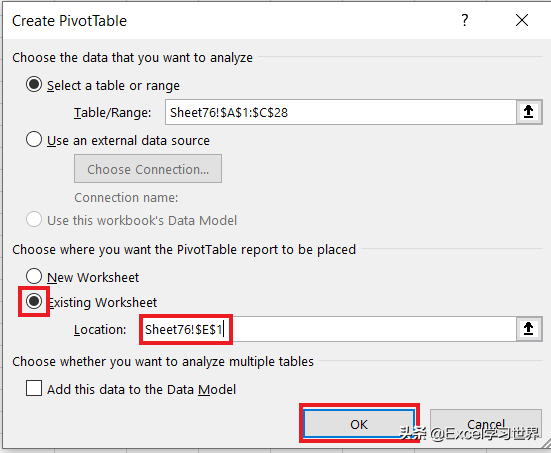Dismiss the dialog with the Cancel button

[486, 424]
